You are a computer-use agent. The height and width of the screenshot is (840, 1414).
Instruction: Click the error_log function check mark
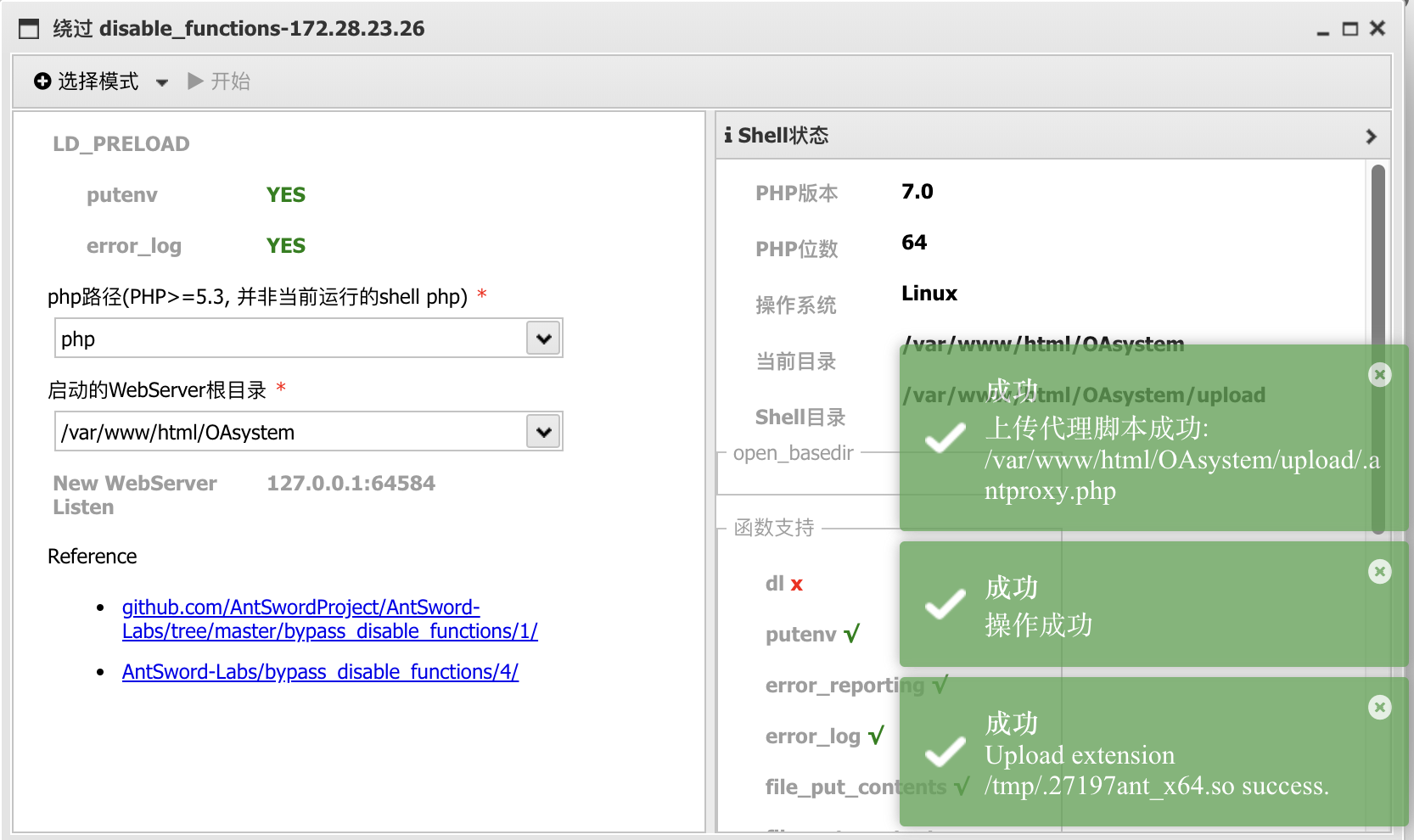point(876,736)
